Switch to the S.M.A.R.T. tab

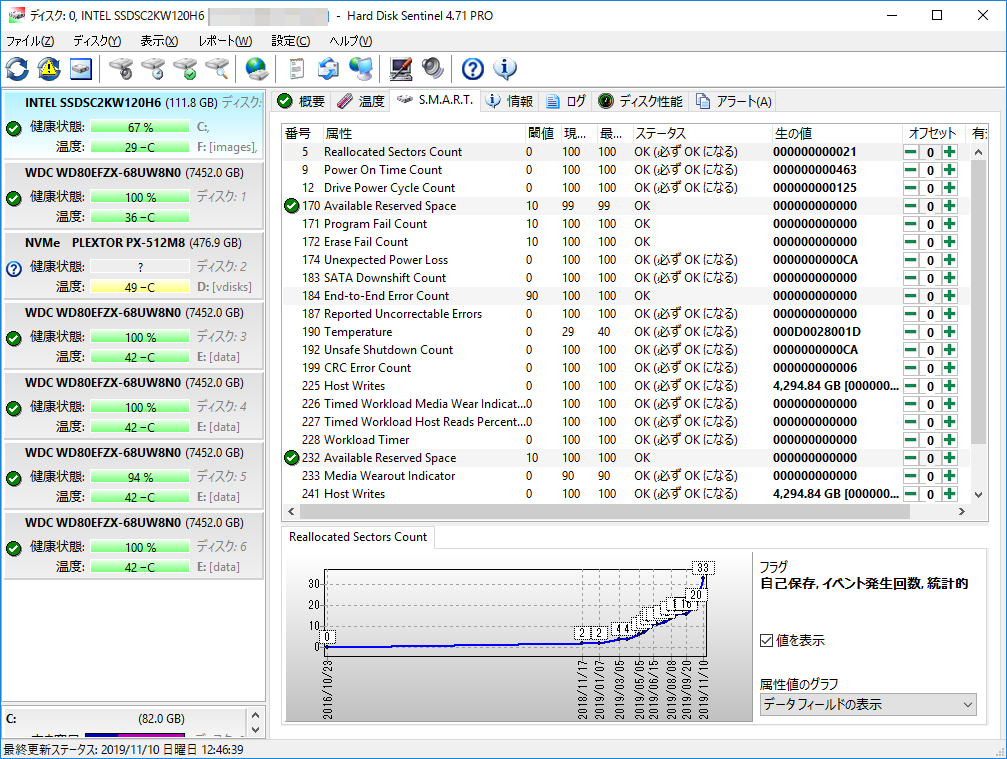pos(435,100)
